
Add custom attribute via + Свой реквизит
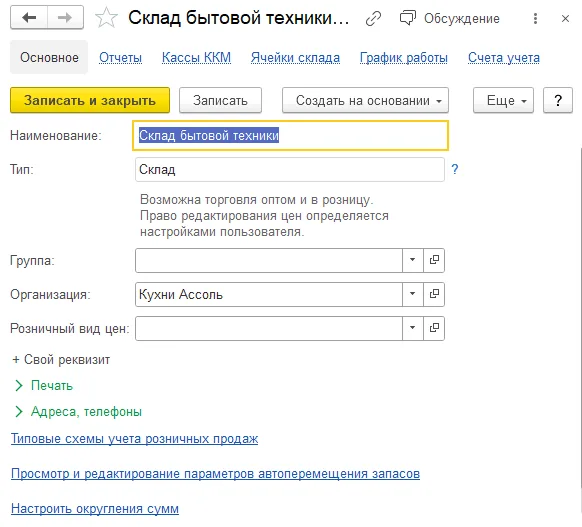point(61,360)
